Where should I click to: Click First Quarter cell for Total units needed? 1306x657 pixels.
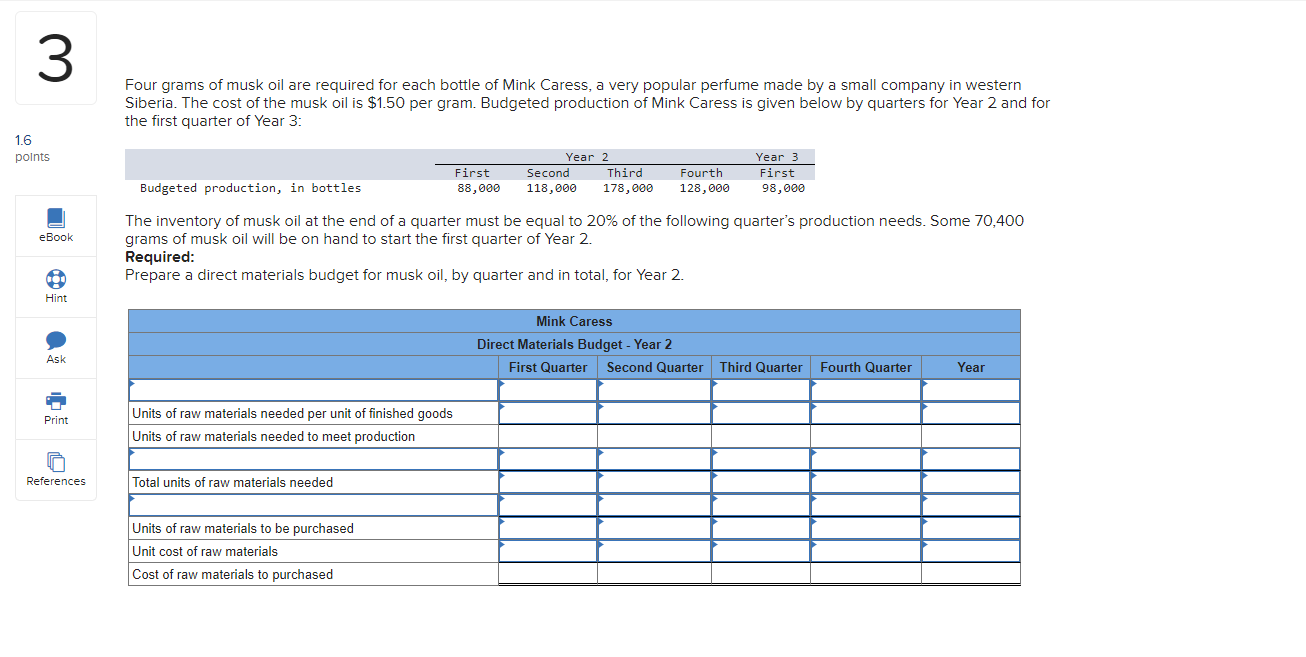click(x=548, y=482)
